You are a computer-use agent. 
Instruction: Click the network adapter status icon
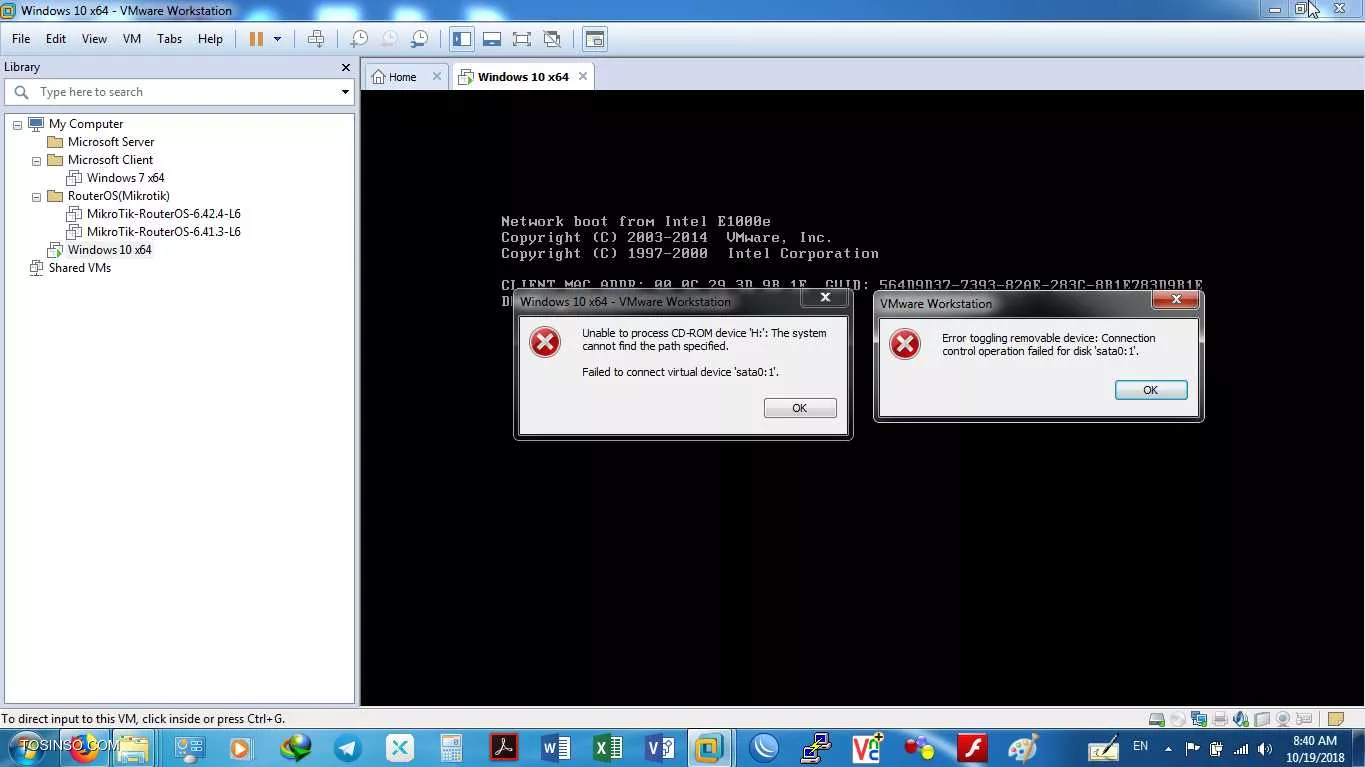point(1199,719)
